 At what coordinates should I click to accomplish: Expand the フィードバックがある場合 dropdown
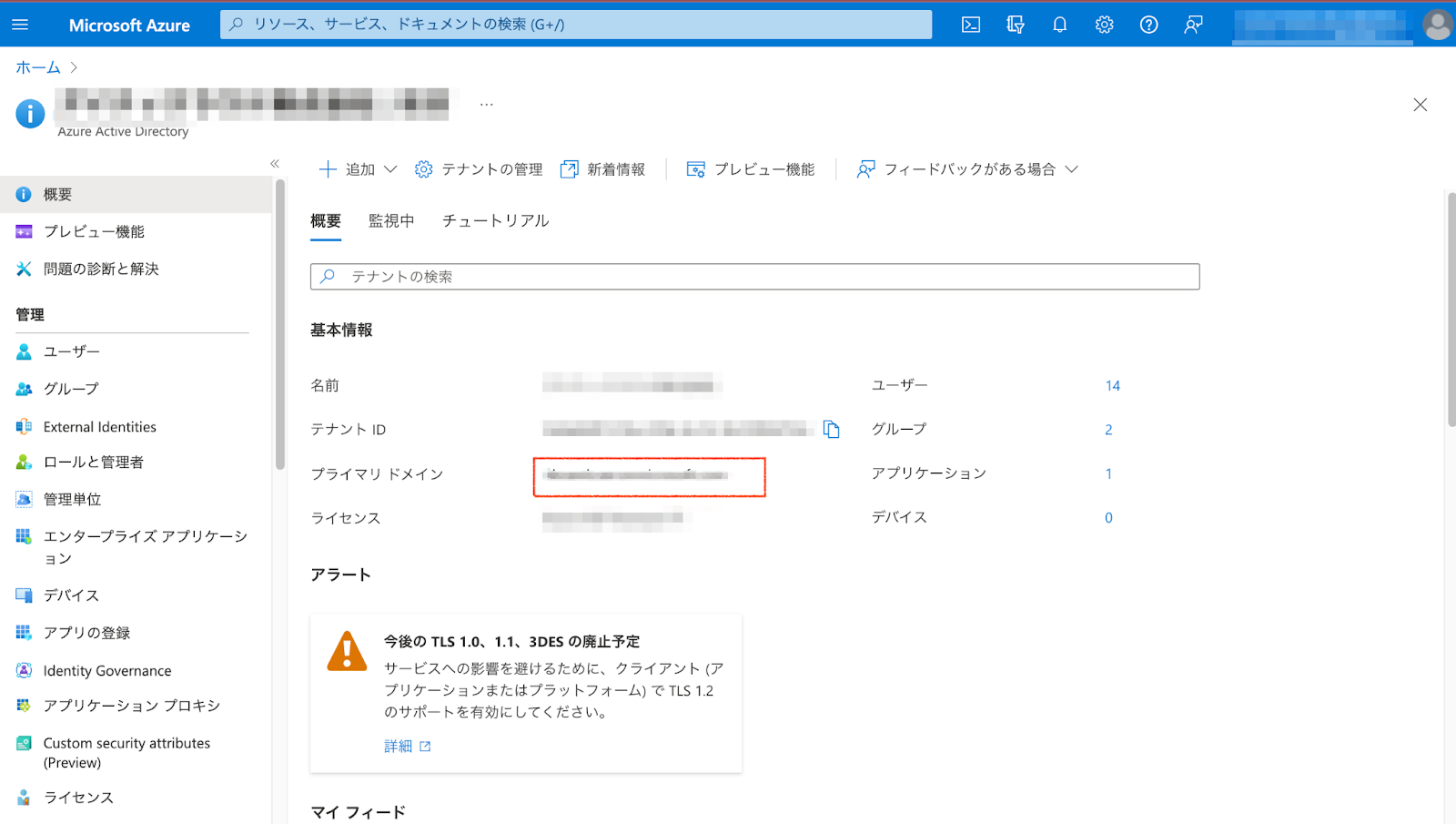pyautogui.click(x=967, y=169)
